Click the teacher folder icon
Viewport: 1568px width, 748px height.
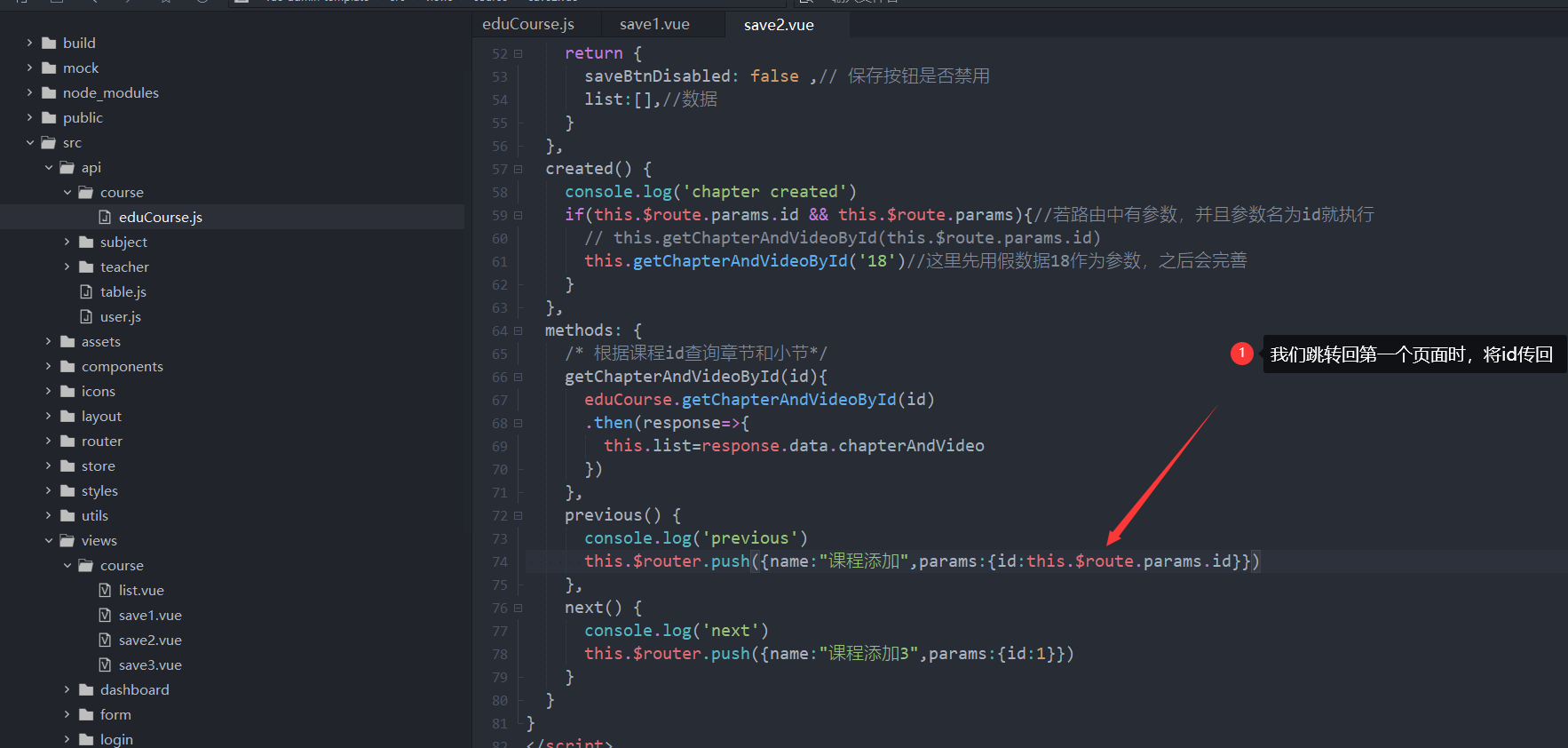(86, 267)
